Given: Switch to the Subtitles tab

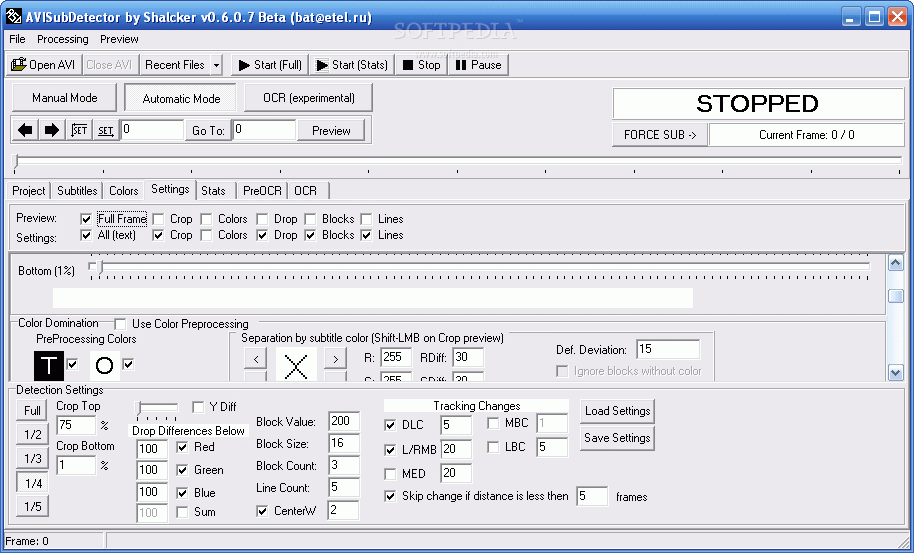Looking at the screenshot, I should pos(77,191).
